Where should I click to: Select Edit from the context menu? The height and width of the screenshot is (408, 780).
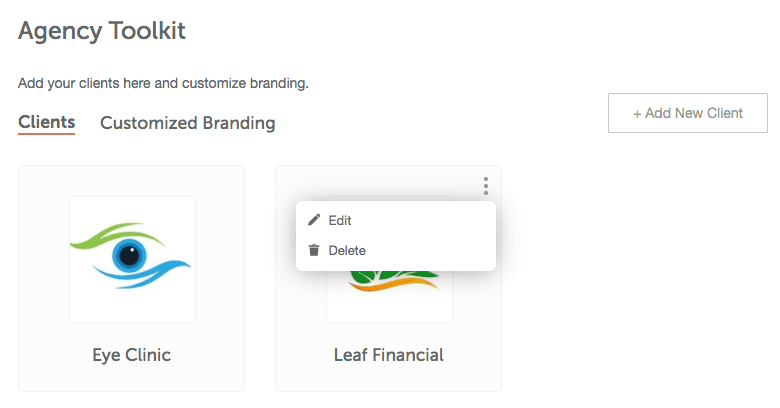click(340, 220)
